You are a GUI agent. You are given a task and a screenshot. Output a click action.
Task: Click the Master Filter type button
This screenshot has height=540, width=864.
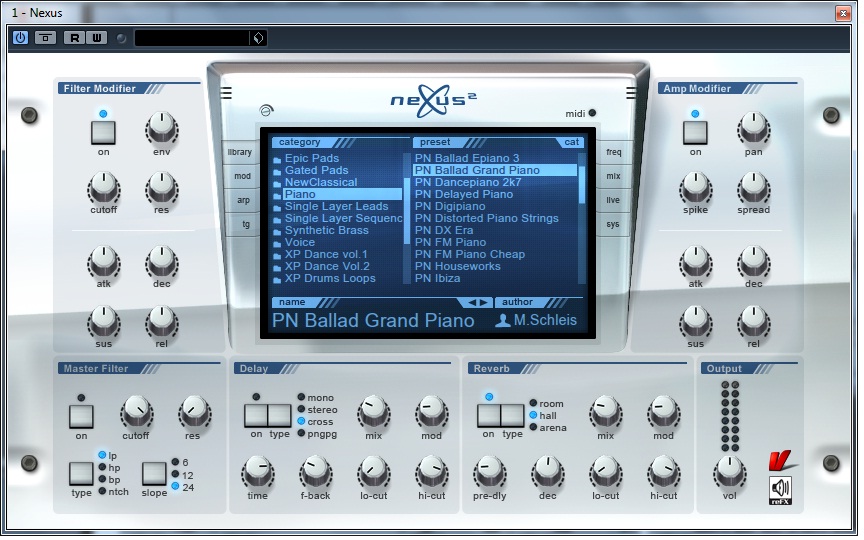point(81,474)
